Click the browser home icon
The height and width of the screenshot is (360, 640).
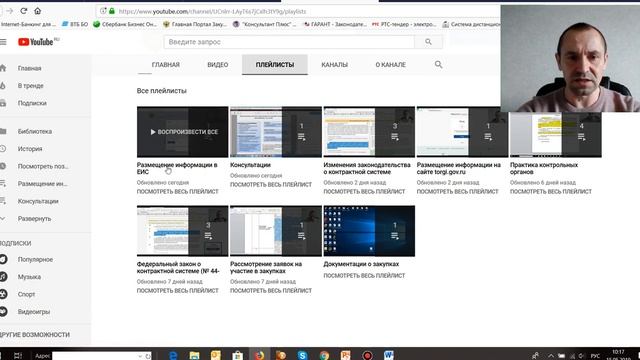click(38, 11)
